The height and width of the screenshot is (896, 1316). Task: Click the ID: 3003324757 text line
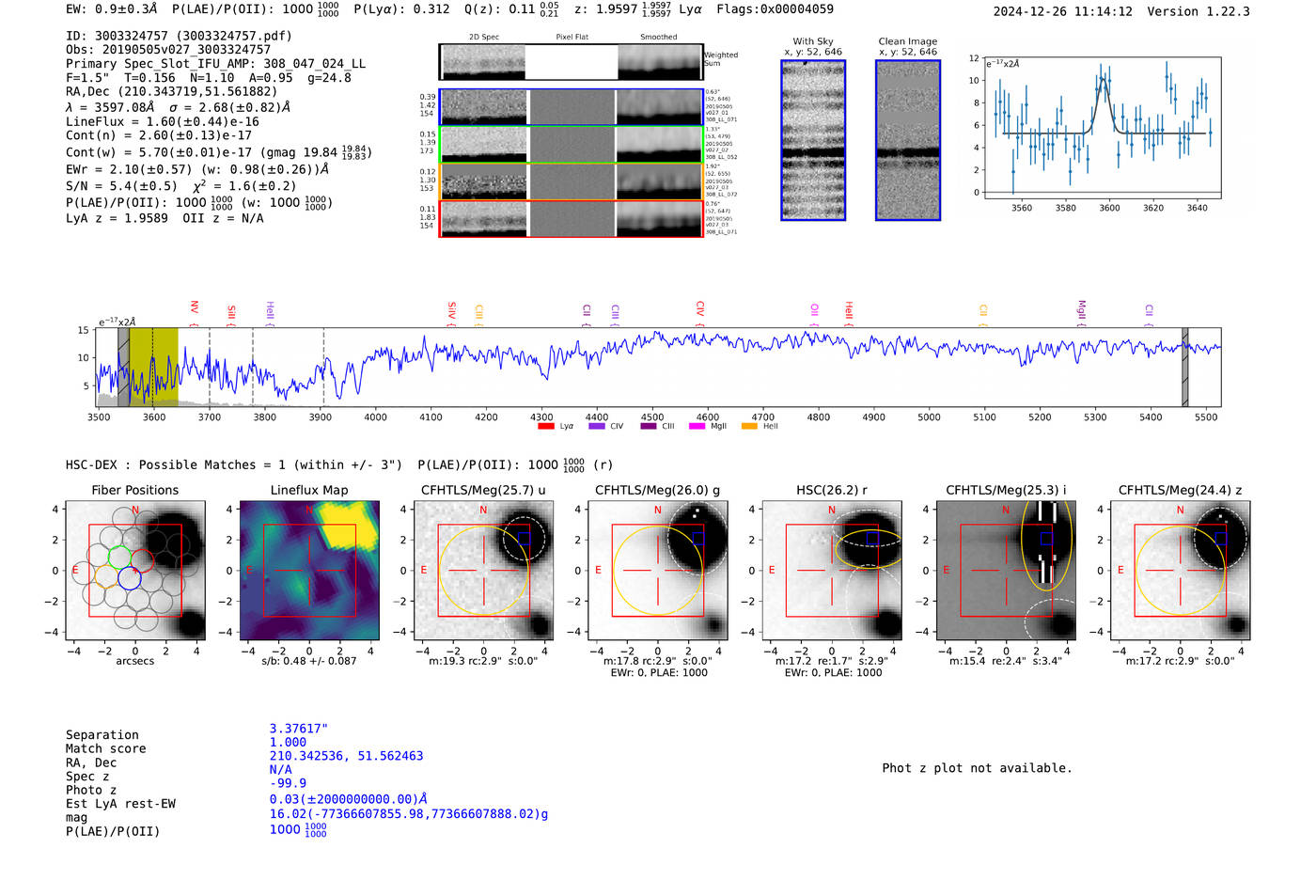click(179, 36)
